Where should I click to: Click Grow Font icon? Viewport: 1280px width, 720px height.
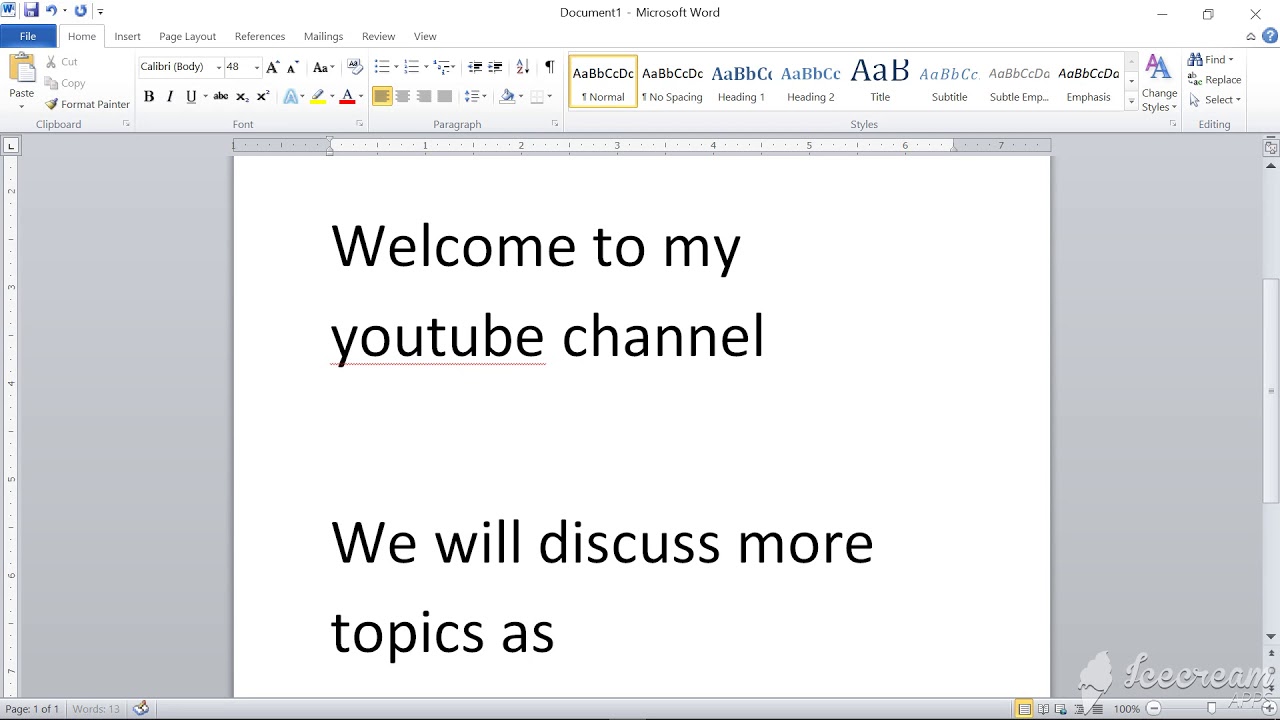click(x=272, y=67)
